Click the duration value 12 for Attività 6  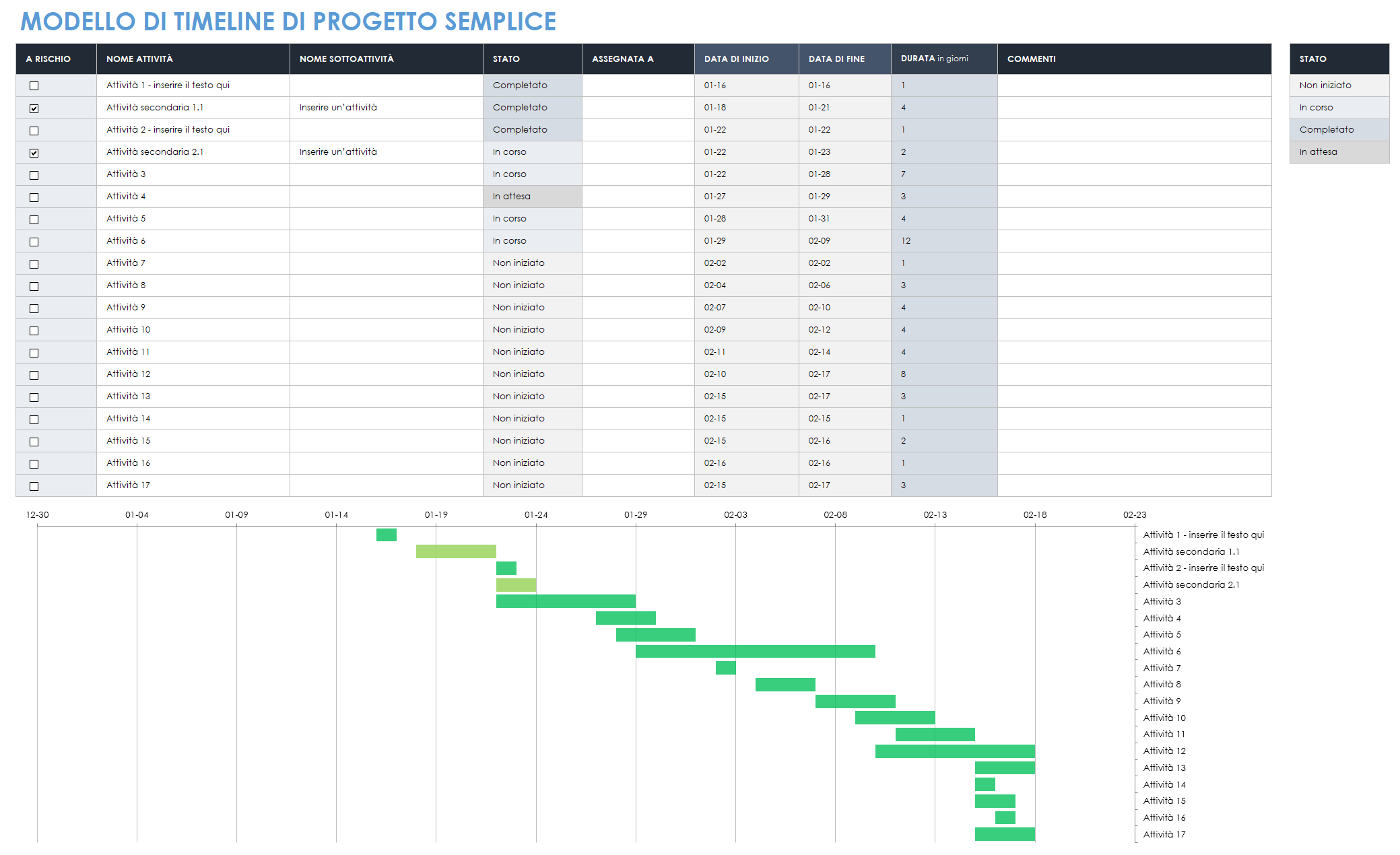point(944,241)
